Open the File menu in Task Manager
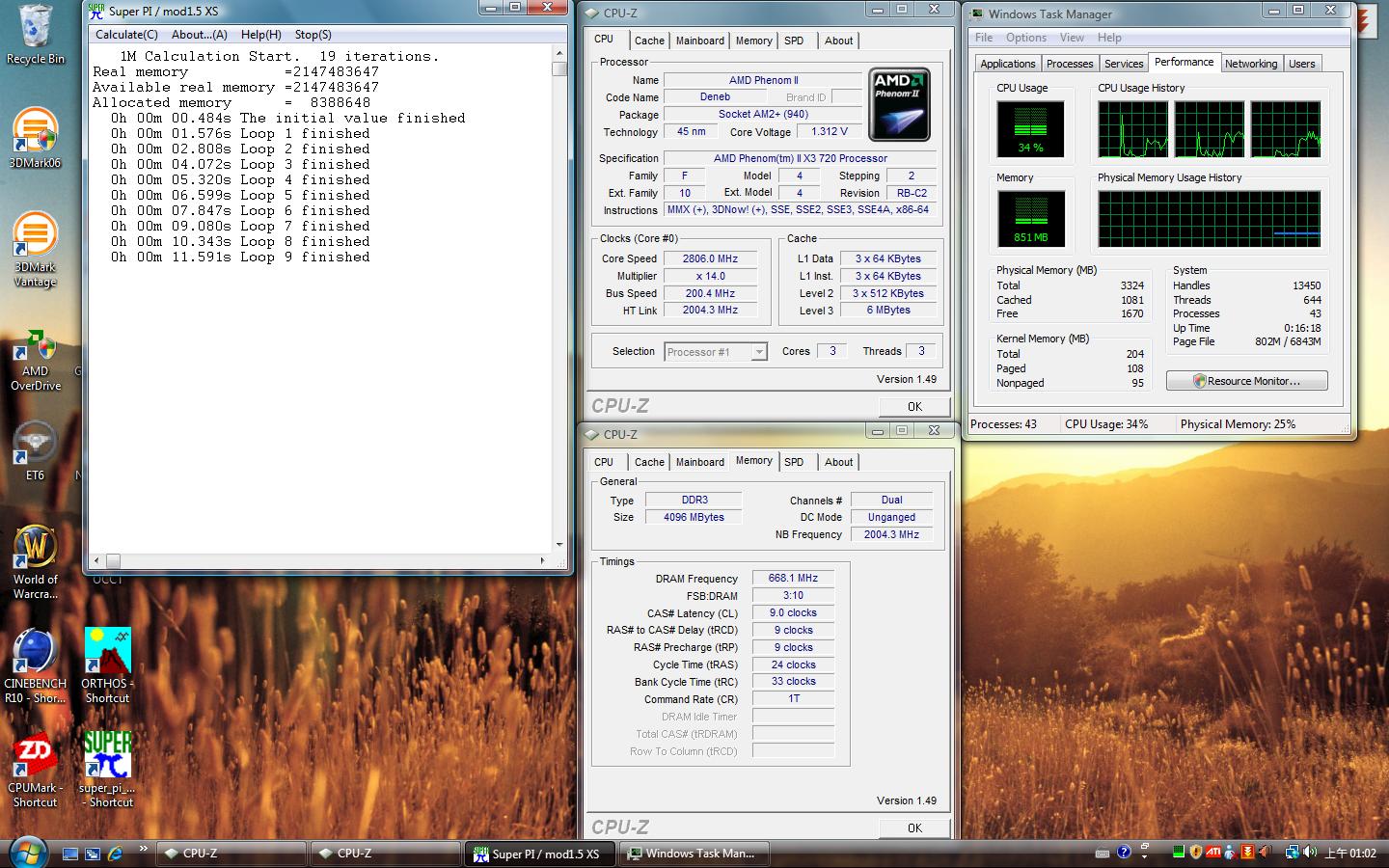 coord(984,38)
